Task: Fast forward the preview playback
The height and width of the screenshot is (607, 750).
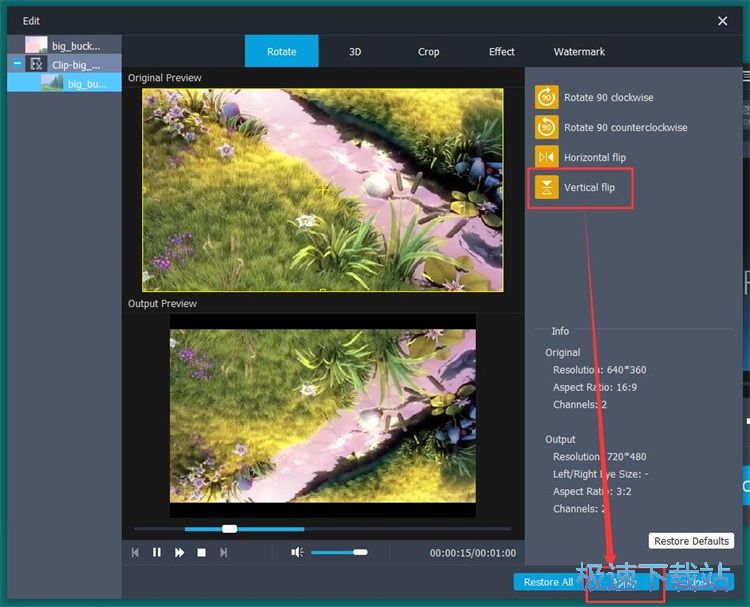Action: pyautogui.click(x=179, y=552)
